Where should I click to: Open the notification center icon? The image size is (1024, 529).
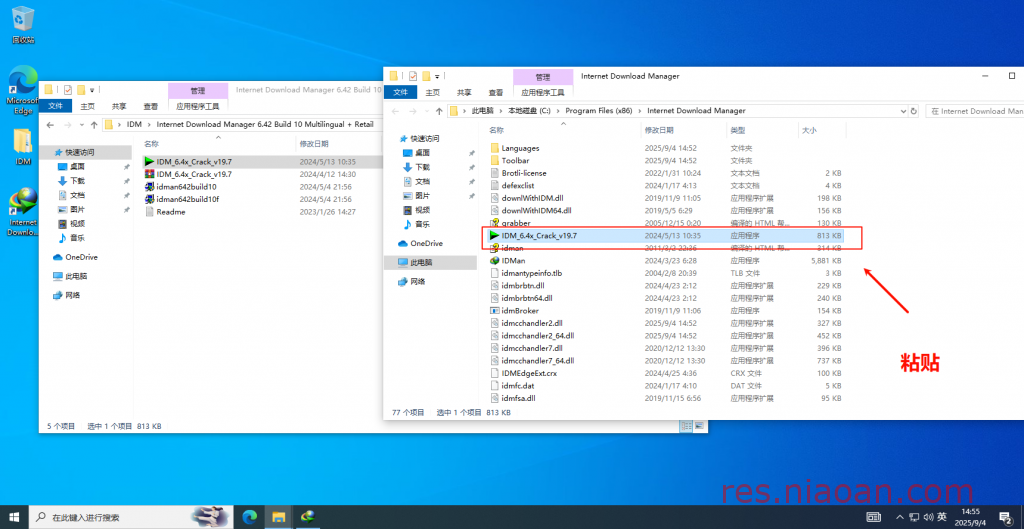coord(1006,517)
